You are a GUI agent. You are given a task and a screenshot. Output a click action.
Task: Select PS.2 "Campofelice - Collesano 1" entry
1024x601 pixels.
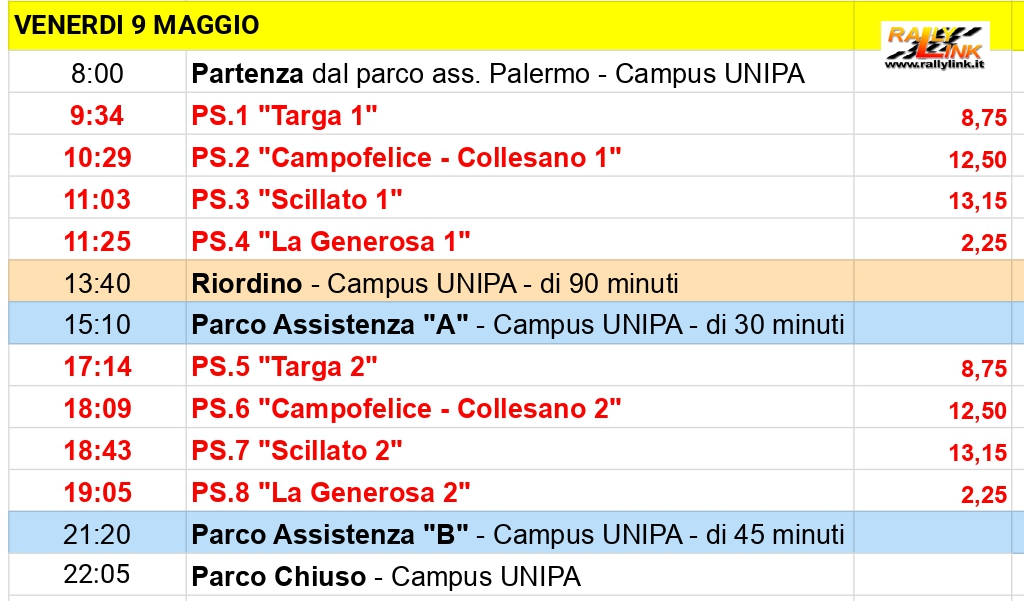click(x=406, y=157)
